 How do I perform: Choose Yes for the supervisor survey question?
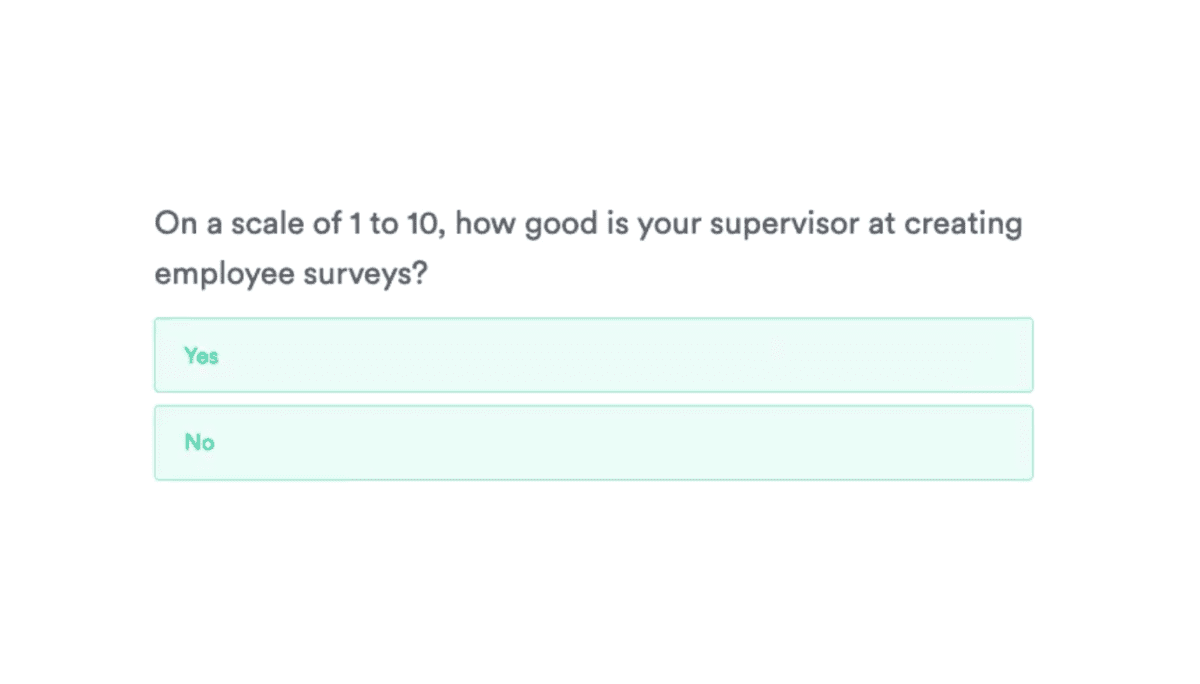593,355
